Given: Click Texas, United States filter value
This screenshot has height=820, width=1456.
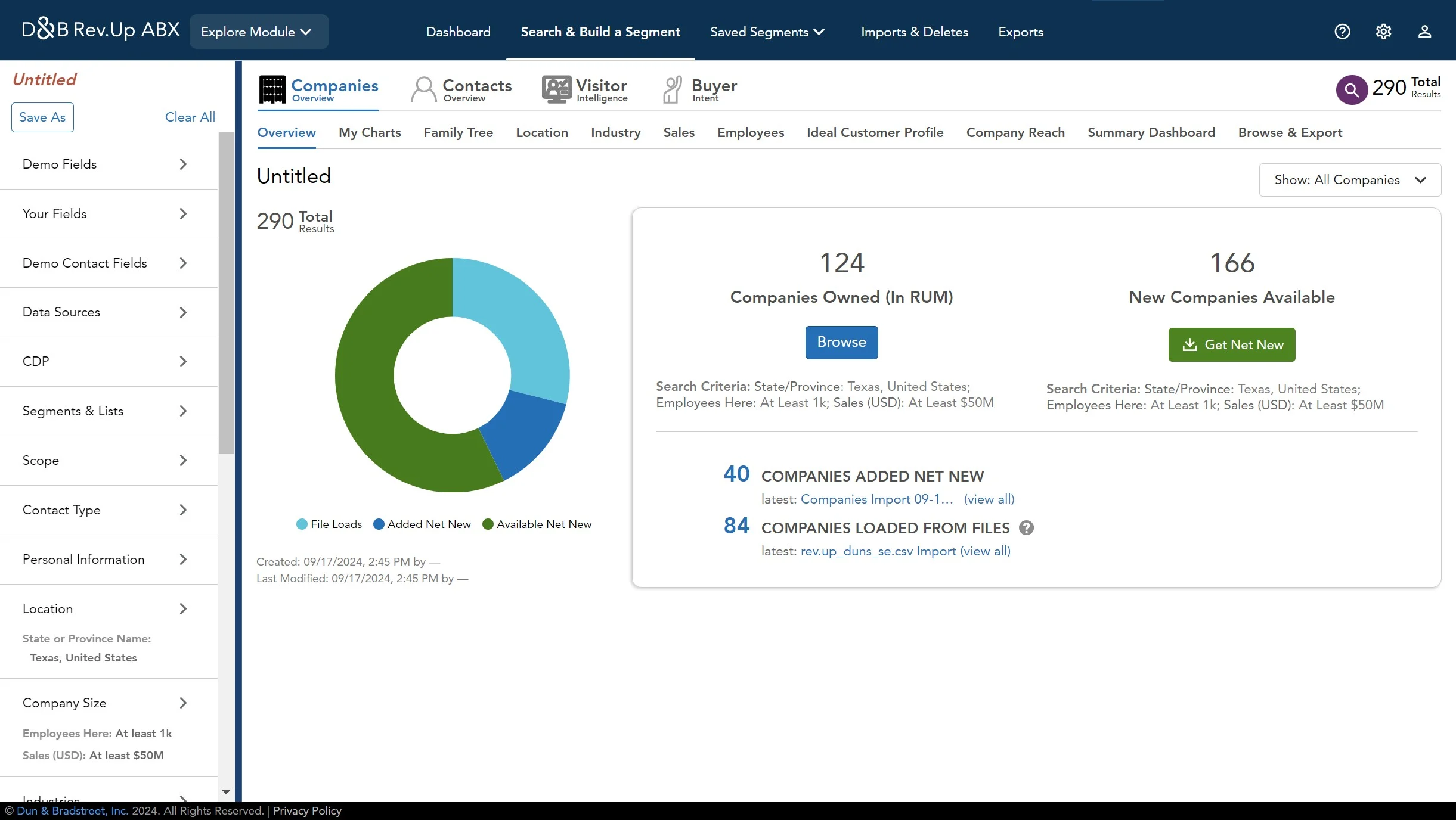Looking at the screenshot, I should click(83, 657).
